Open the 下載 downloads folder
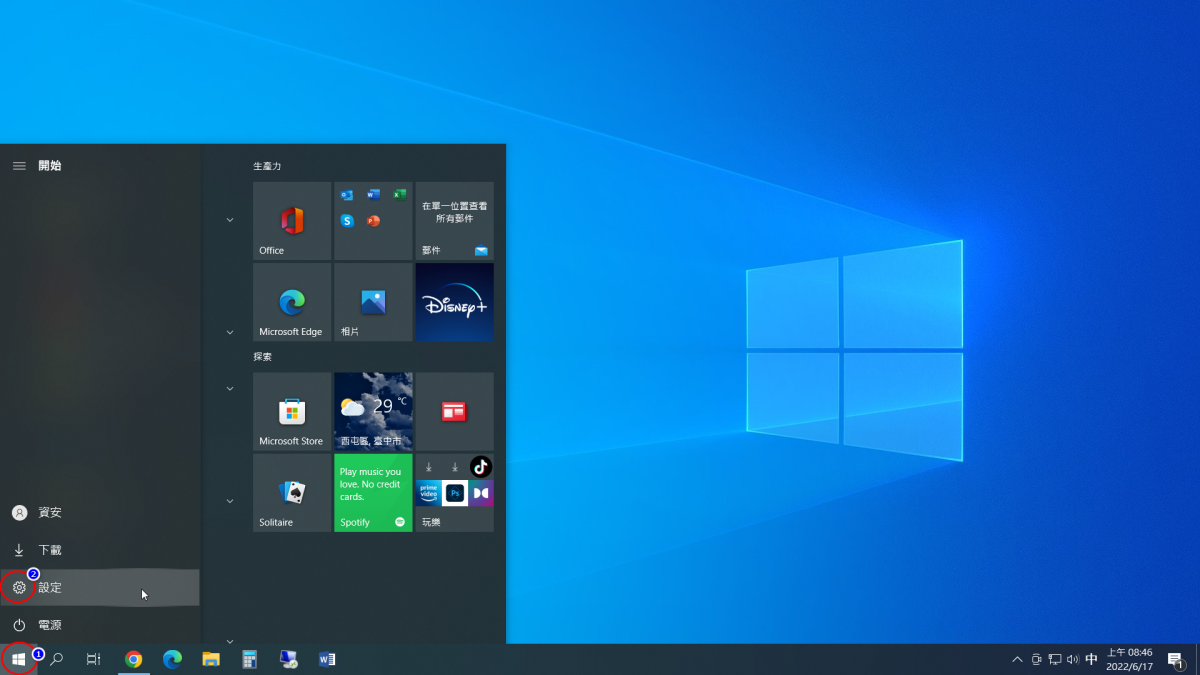Screen dimensions: 1200x675 pyautogui.click(x=100, y=550)
